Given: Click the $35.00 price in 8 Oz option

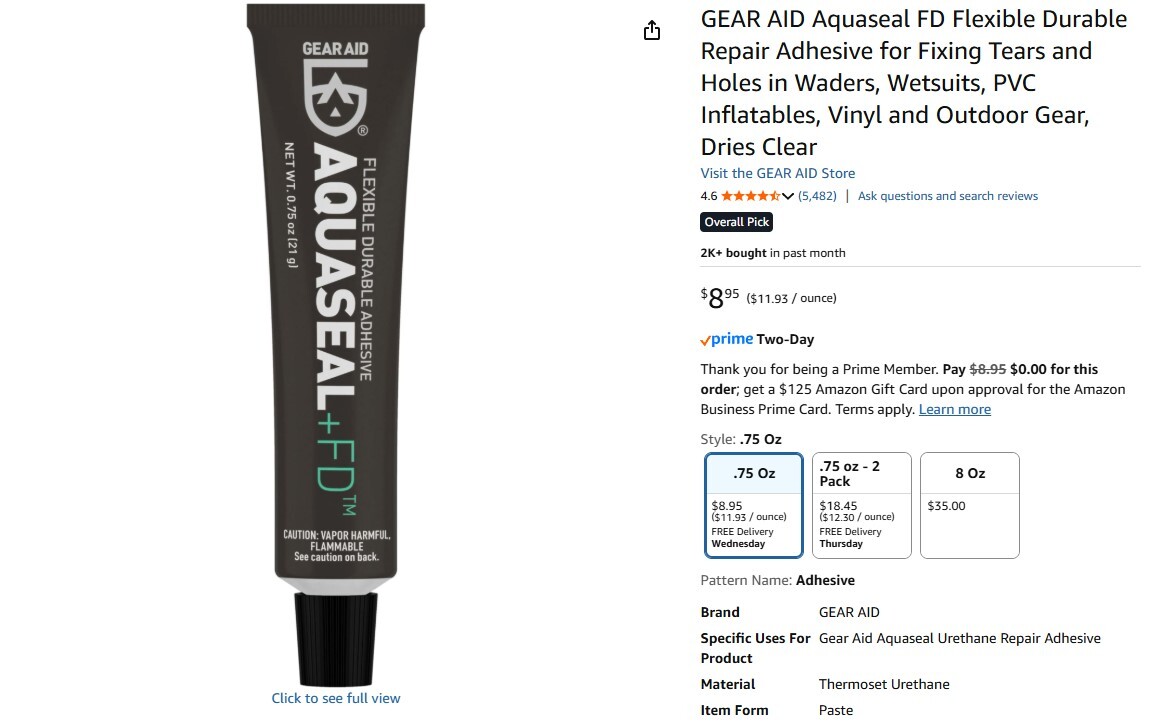Looking at the screenshot, I should point(946,506).
